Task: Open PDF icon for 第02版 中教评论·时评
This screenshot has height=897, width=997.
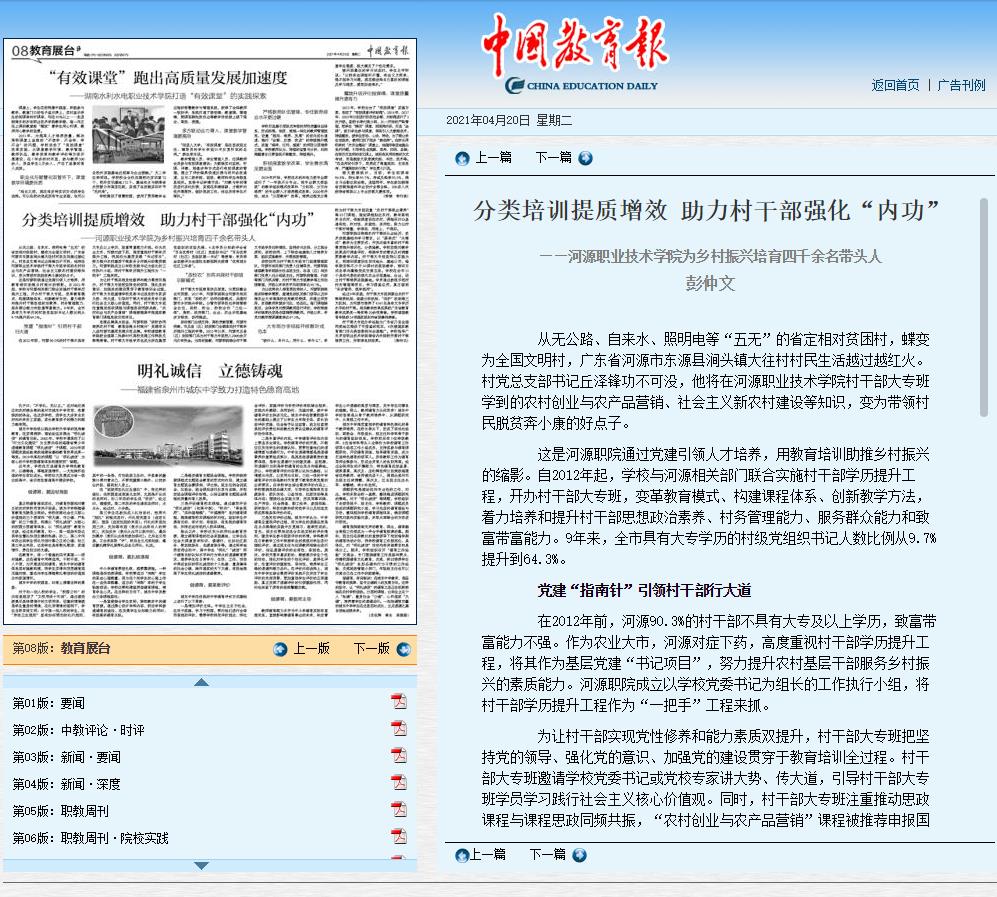Action: click(398, 728)
